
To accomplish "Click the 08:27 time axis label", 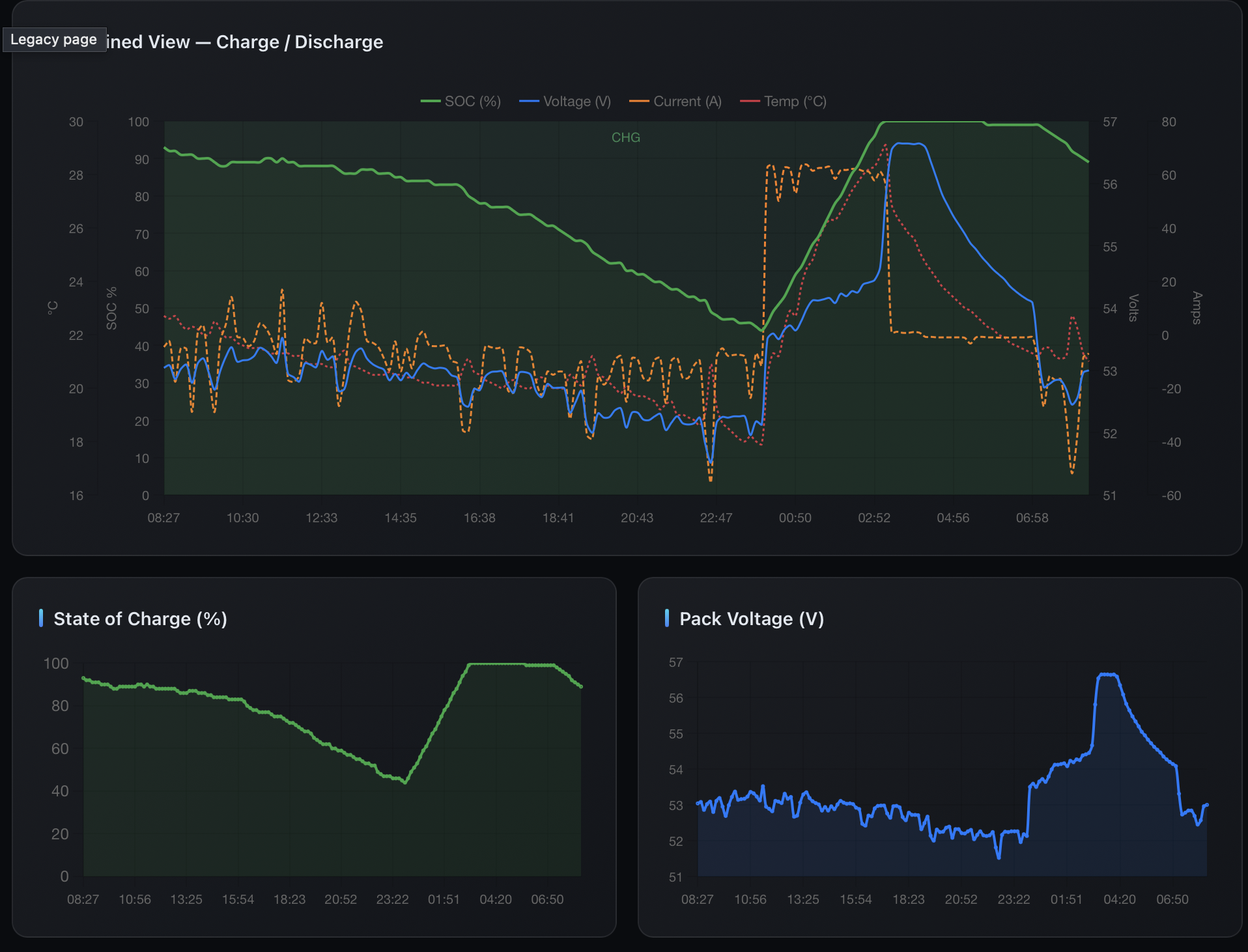I will coord(164,518).
